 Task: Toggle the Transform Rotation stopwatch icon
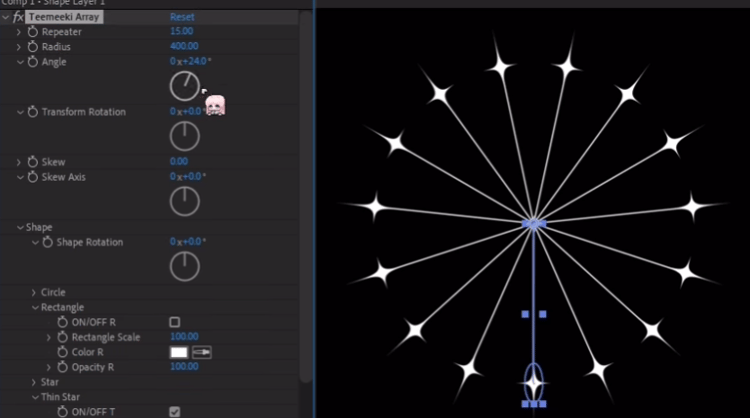coord(33,112)
